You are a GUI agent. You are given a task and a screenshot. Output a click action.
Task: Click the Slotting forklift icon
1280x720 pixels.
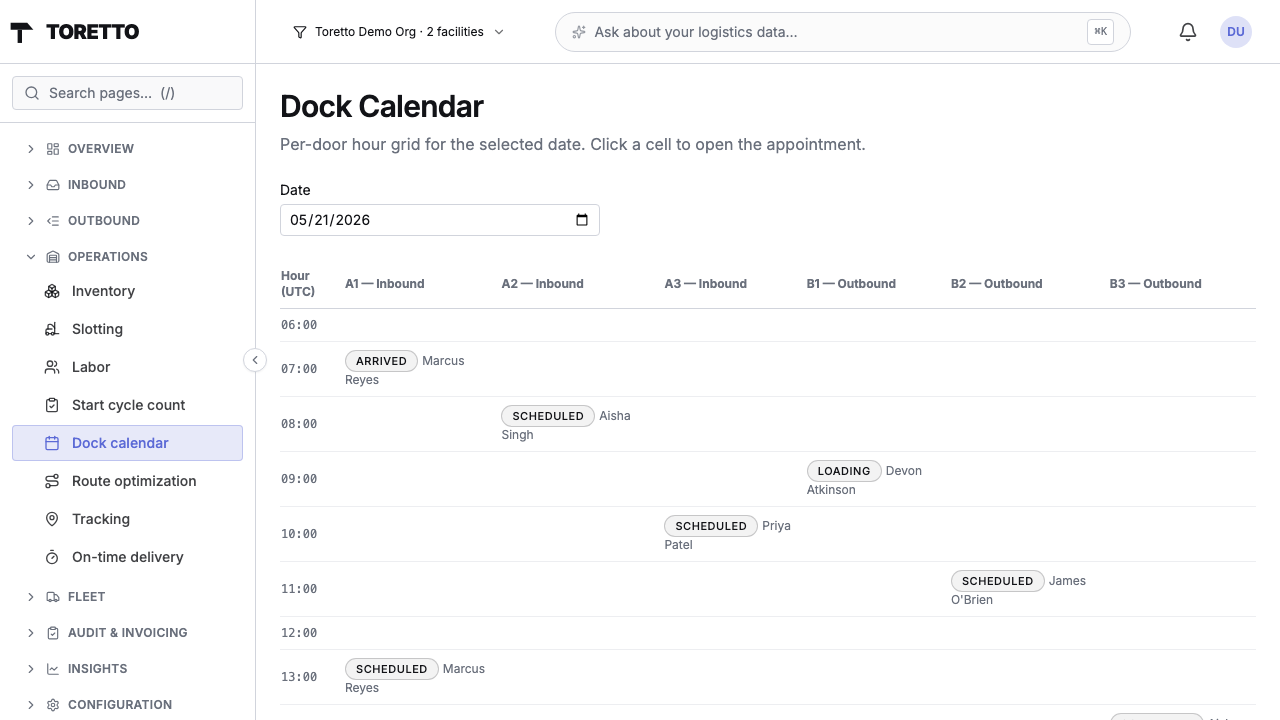point(52,329)
